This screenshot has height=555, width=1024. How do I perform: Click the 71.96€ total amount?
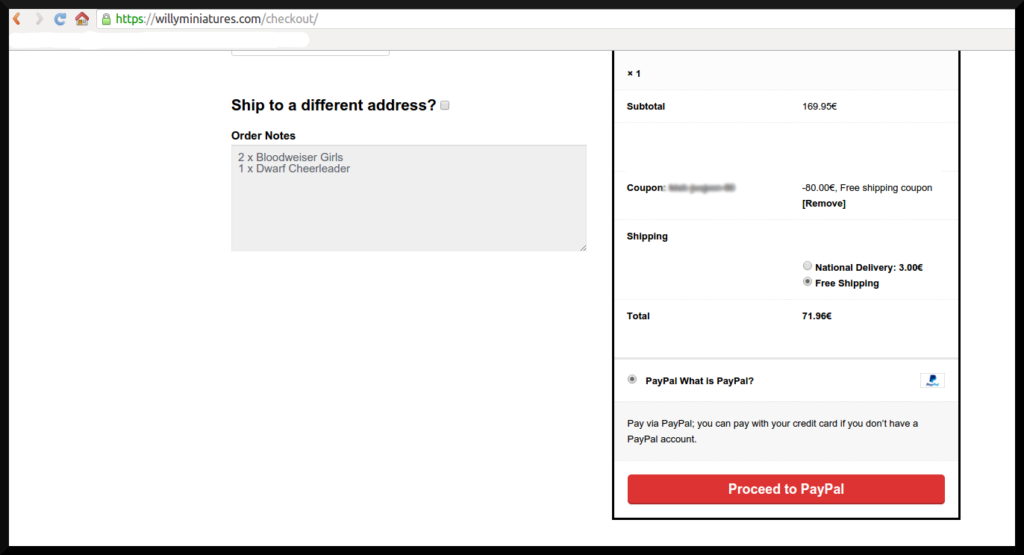(816, 316)
